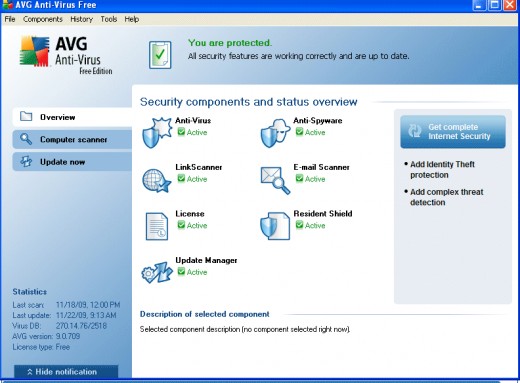Select the Overview tab in the sidebar
The width and height of the screenshot is (520, 383).
click(72, 117)
